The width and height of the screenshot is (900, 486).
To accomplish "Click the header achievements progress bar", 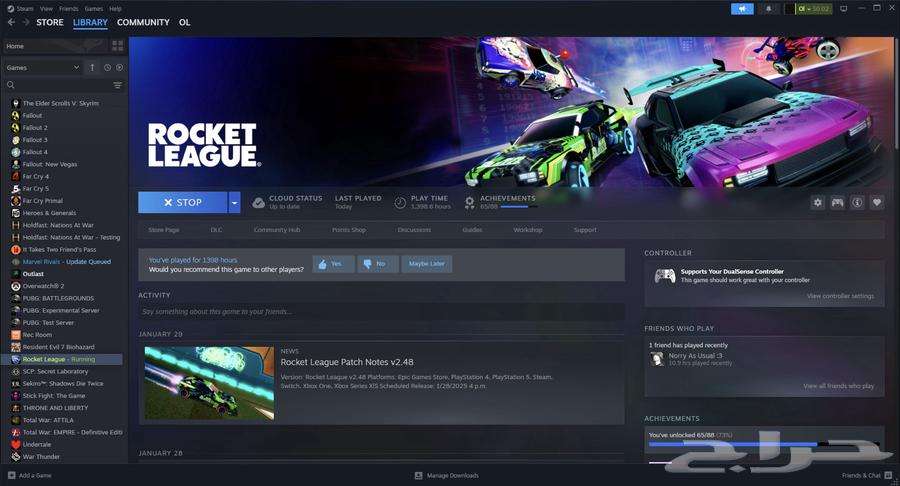I will pyautogui.click(x=519, y=207).
